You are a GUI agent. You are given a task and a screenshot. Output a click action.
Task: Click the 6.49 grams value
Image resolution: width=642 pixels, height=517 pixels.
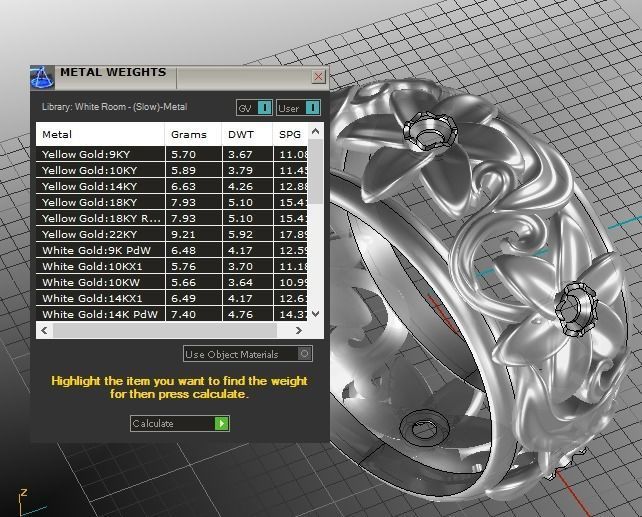click(183, 298)
